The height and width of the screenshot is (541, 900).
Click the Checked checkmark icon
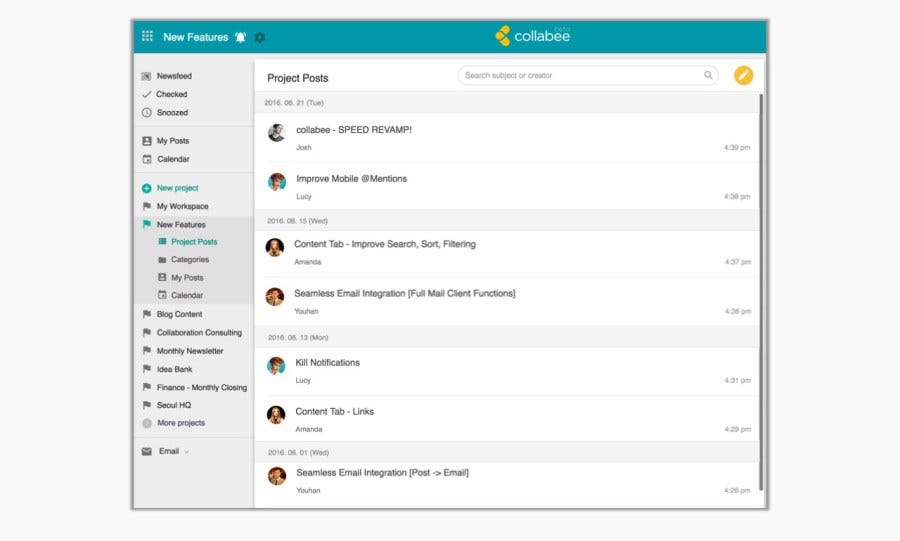pos(146,94)
